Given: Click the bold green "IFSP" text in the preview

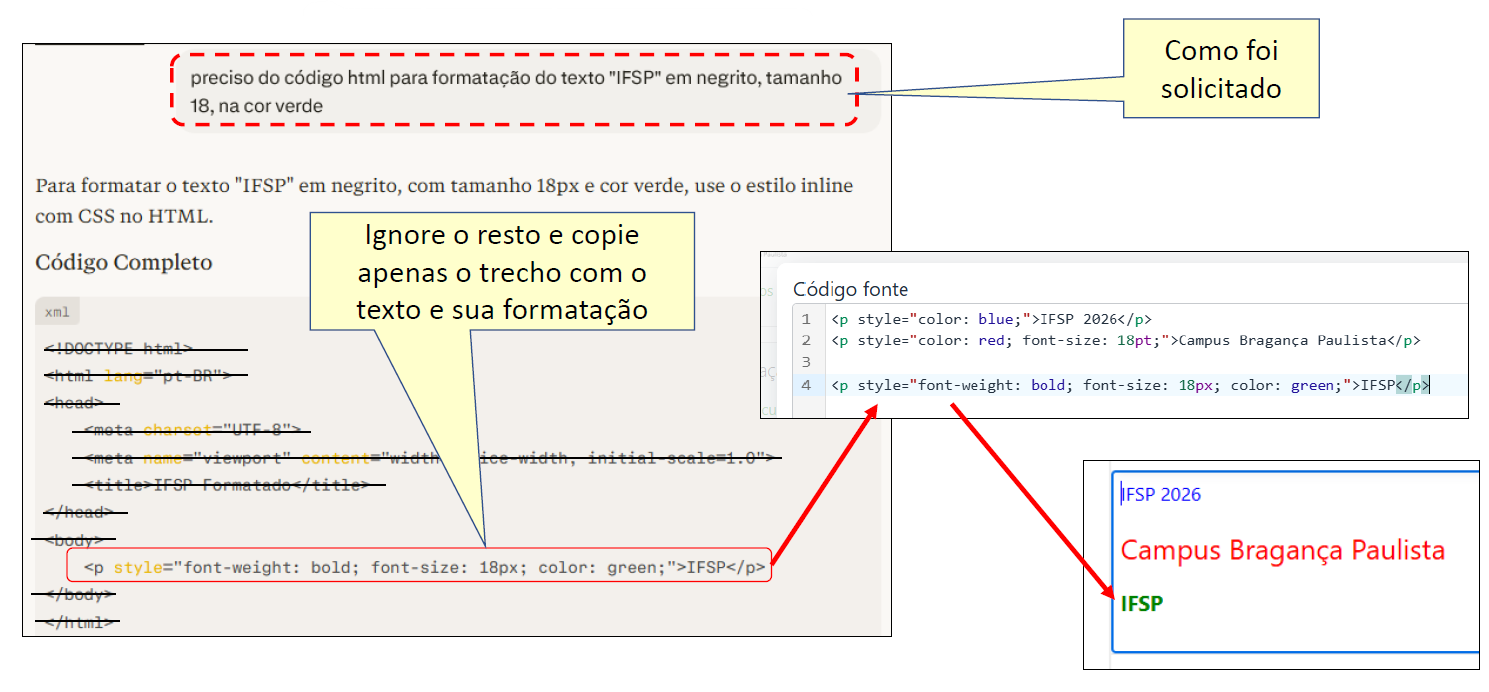Looking at the screenshot, I should pos(1142,604).
